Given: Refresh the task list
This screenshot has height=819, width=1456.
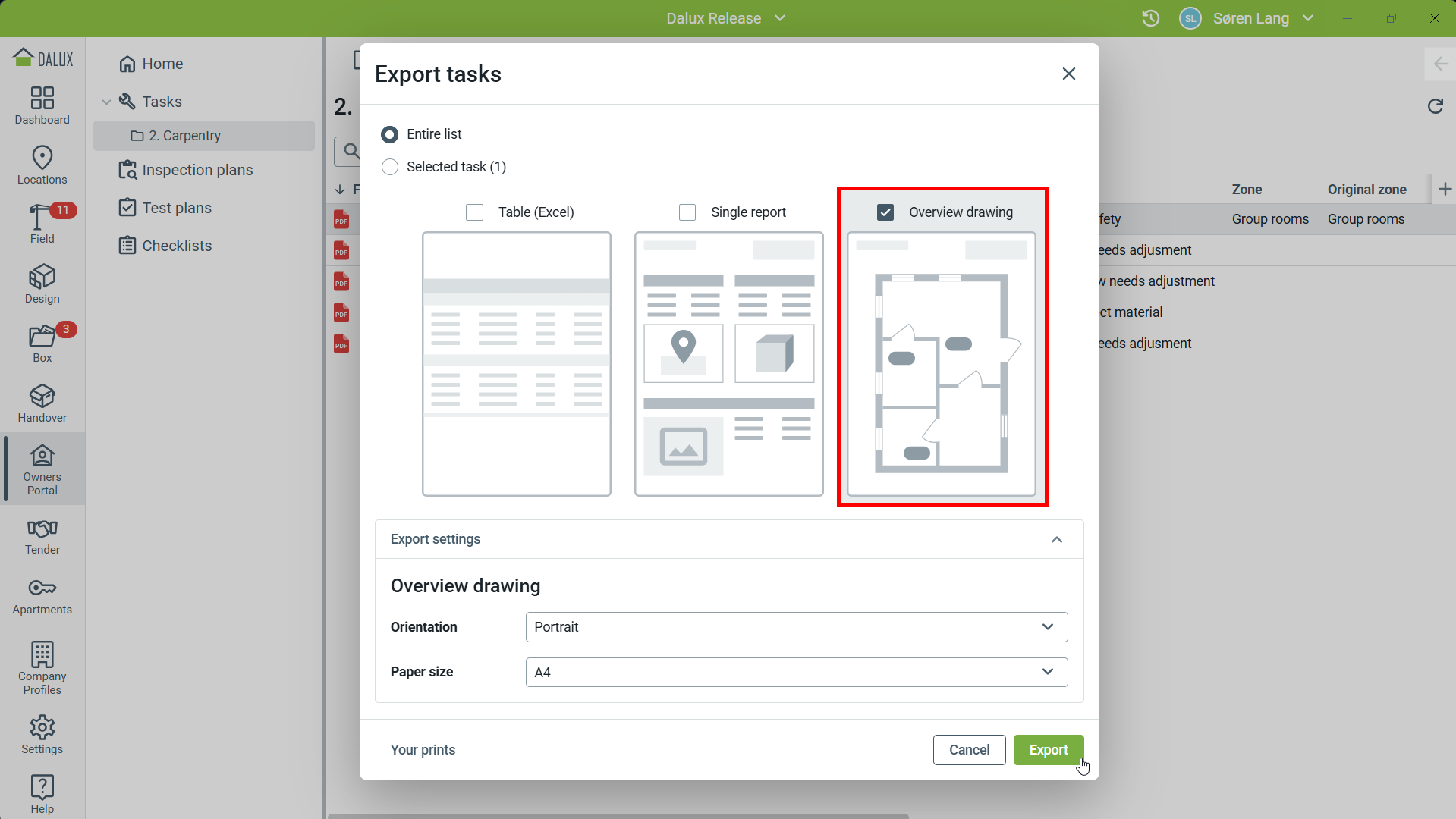Looking at the screenshot, I should (x=1436, y=106).
